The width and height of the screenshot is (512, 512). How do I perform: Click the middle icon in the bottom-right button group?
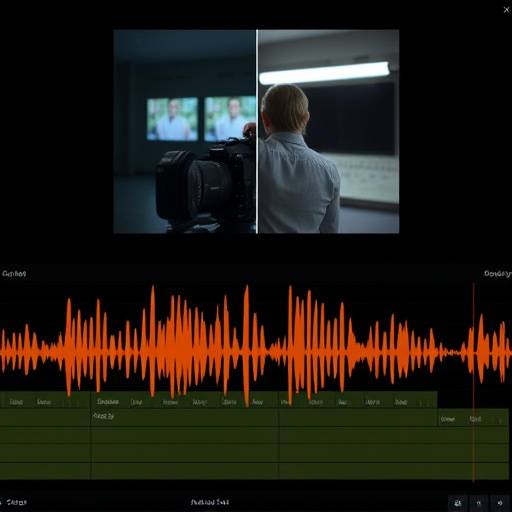coord(479,503)
